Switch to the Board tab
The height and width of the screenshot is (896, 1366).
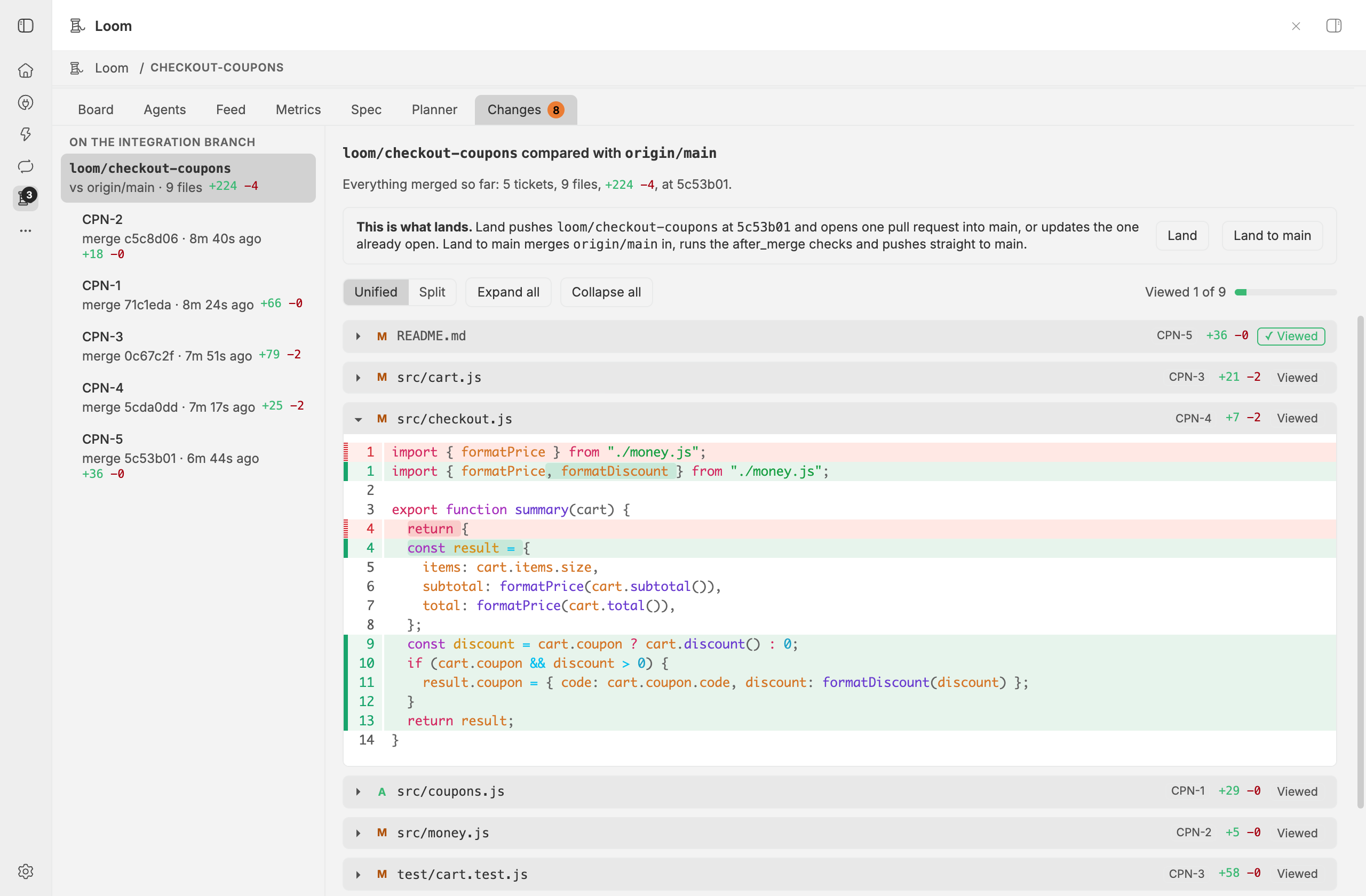(96, 109)
